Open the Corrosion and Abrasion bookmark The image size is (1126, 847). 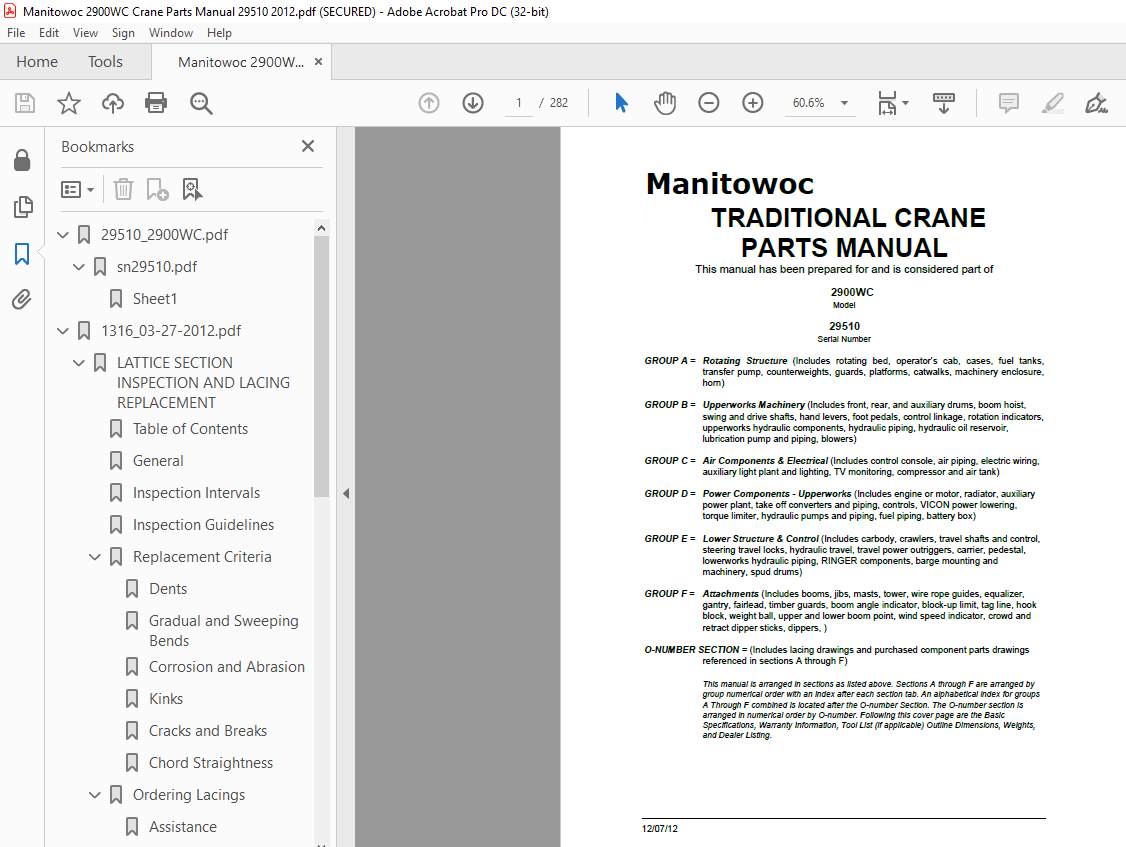click(226, 667)
